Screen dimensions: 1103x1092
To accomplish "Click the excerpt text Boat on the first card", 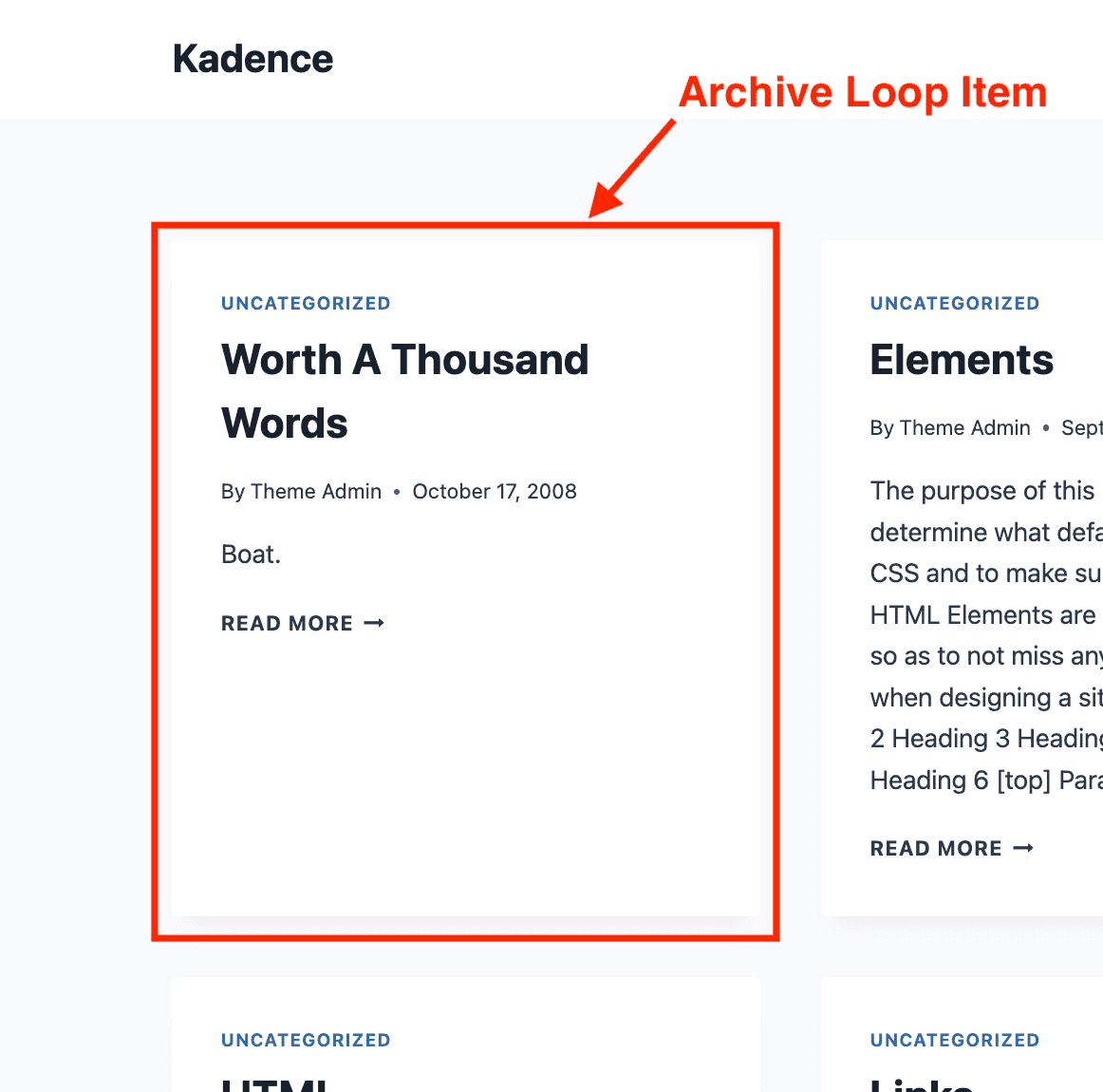I will pos(250,554).
